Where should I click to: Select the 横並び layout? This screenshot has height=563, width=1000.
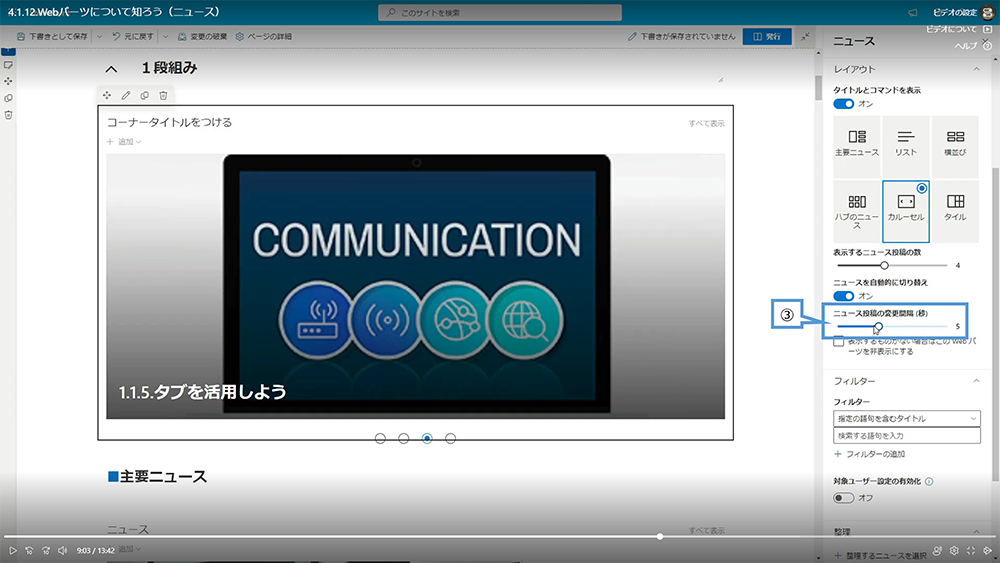(x=955, y=147)
